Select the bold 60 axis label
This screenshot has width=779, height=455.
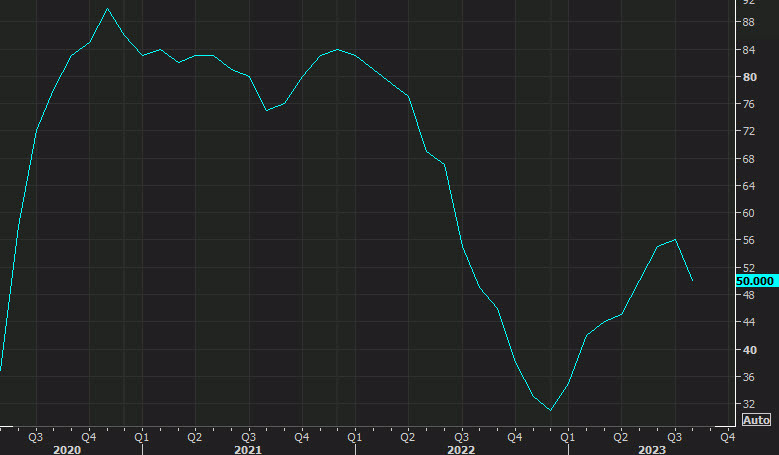click(x=748, y=213)
